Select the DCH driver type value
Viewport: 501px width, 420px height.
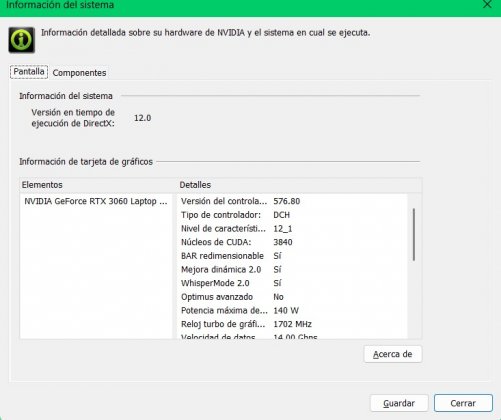click(x=281, y=215)
